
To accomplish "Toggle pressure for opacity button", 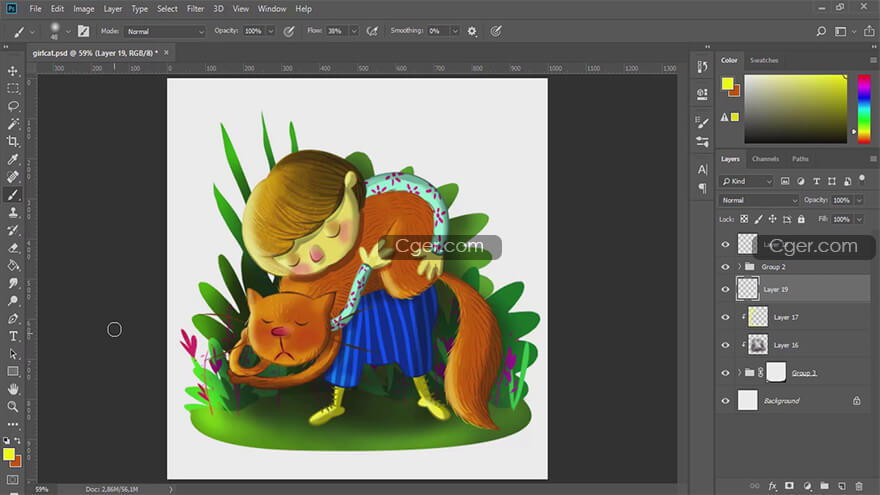I will (288, 31).
